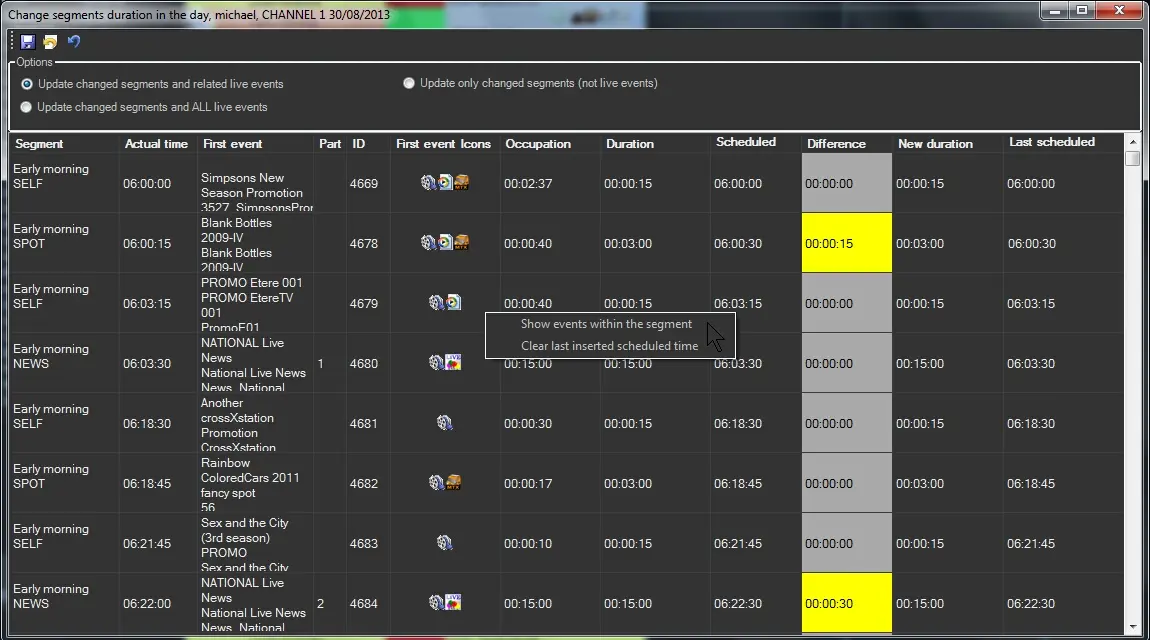1150x640 pixels.
Task: Click the vertical scrollbar thumb
Action: point(1132,158)
